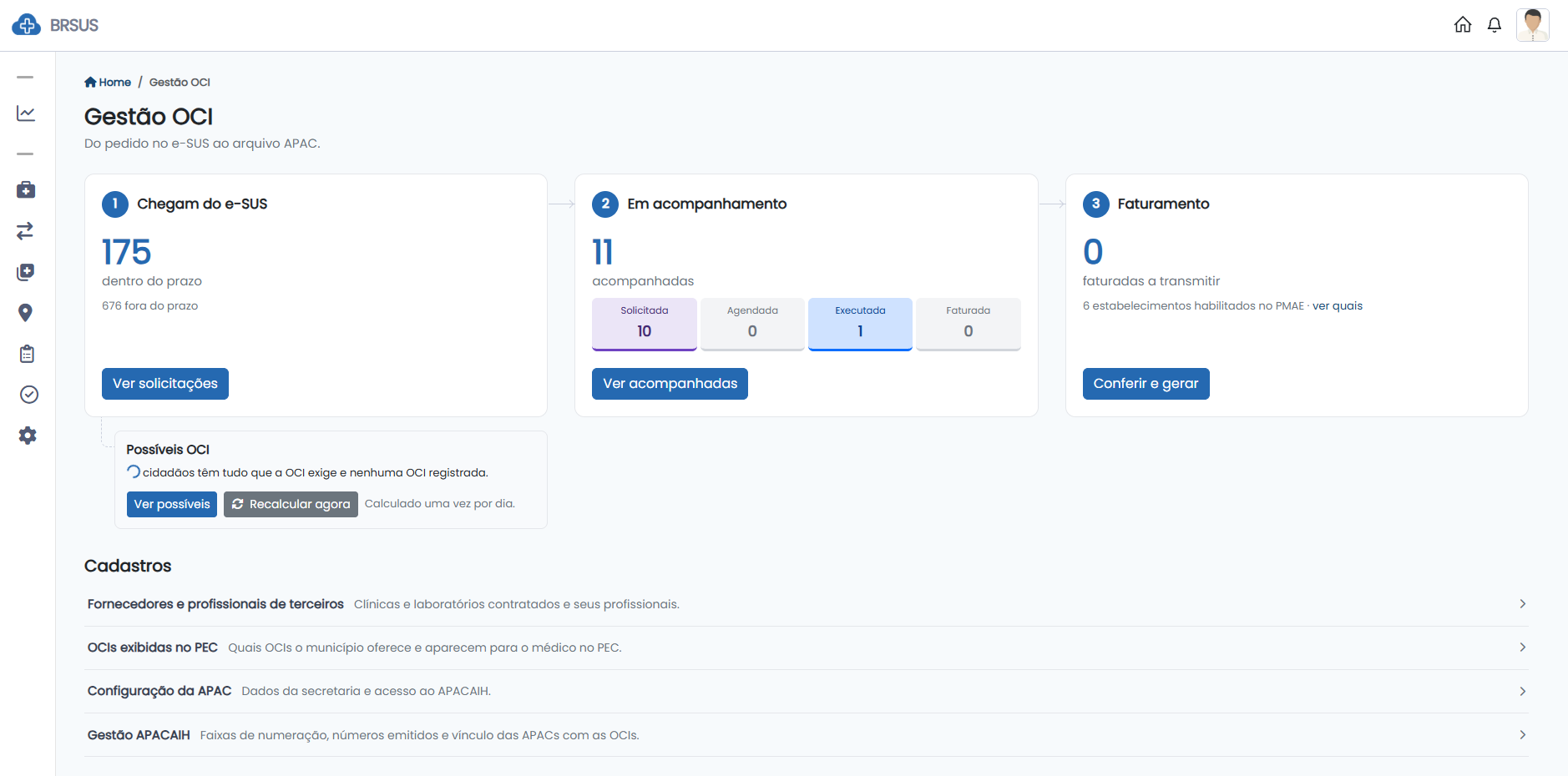
Task: Open the user avatar menu
Action: coord(1533,25)
